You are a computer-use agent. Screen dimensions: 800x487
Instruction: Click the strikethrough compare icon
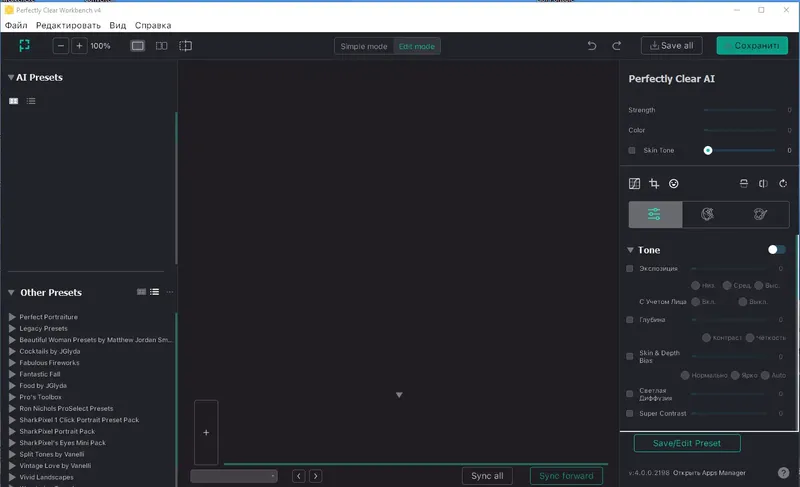pyautogui.click(x=744, y=184)
